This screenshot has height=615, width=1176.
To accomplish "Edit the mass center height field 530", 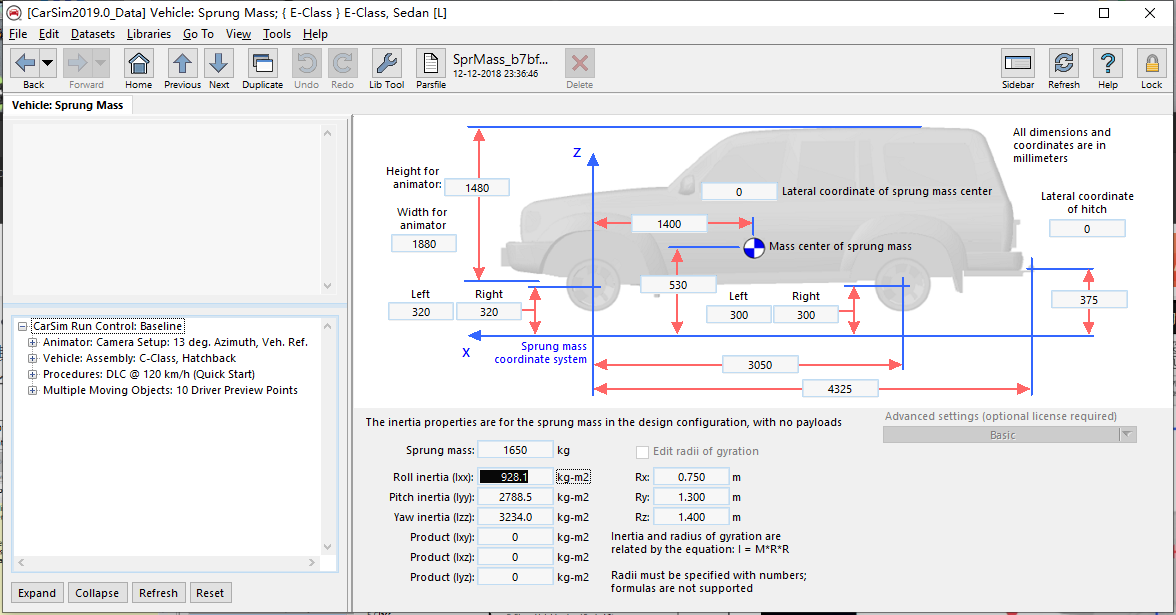I will pyautogui.click(x=677, y=285).
